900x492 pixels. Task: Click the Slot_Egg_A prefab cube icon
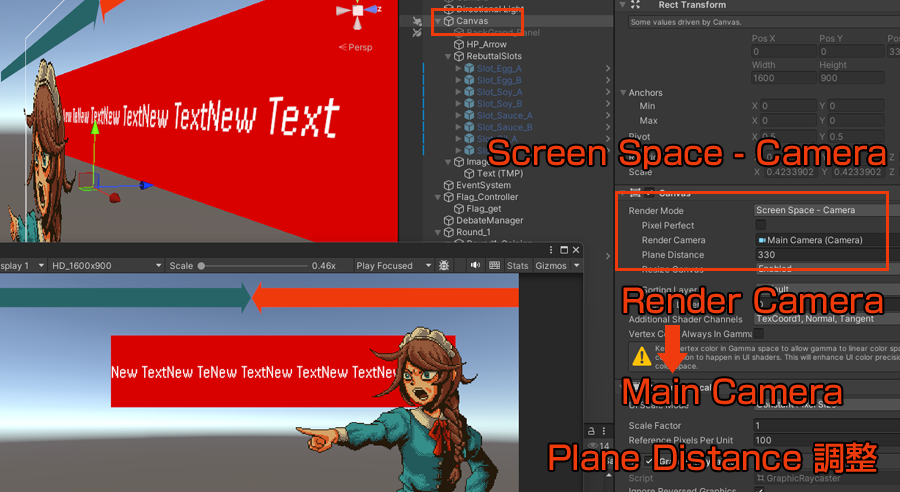[x=469, y=69]
